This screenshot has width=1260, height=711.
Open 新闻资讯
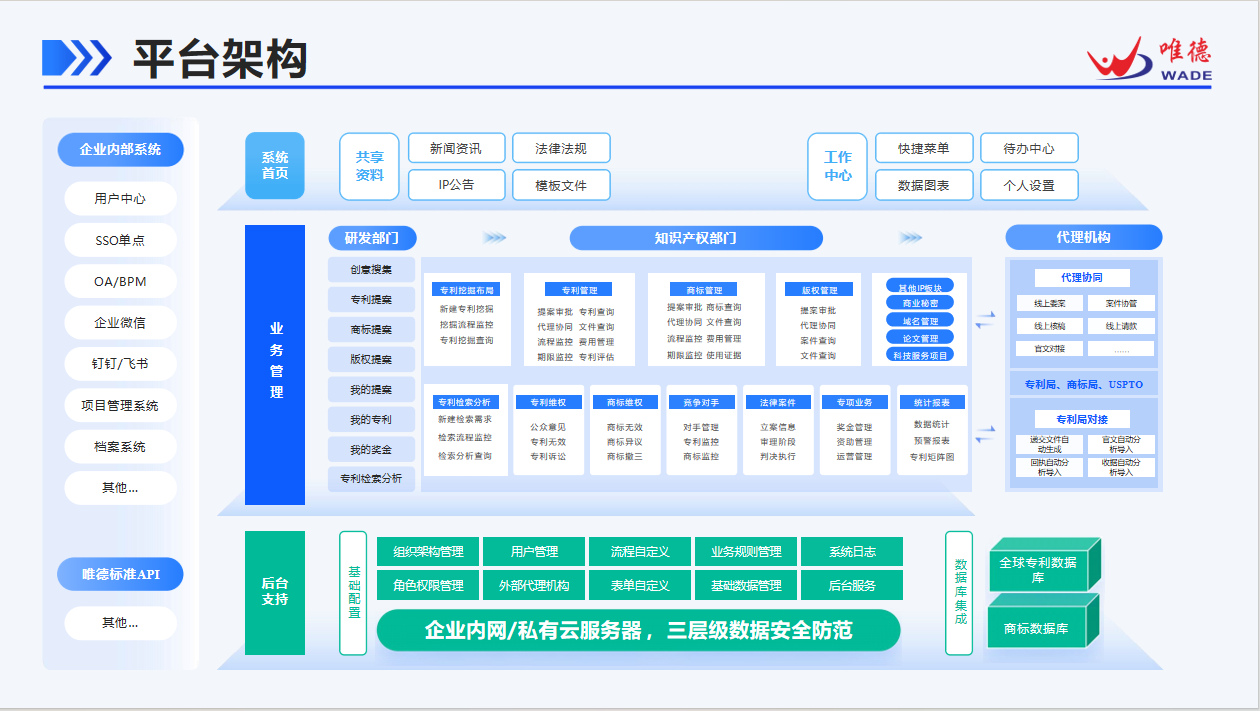point(455,148)
